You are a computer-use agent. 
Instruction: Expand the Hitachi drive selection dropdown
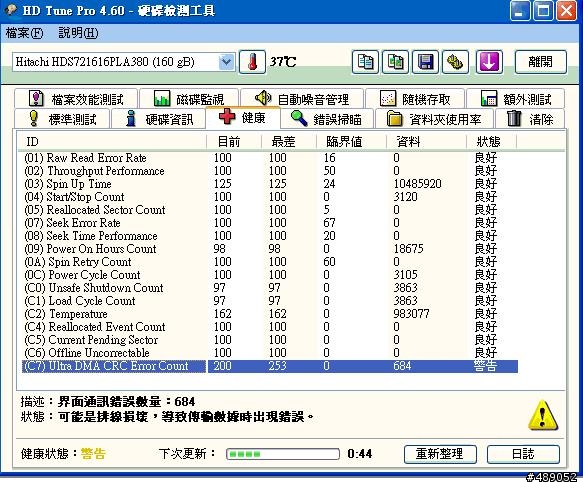click(226, 62)
